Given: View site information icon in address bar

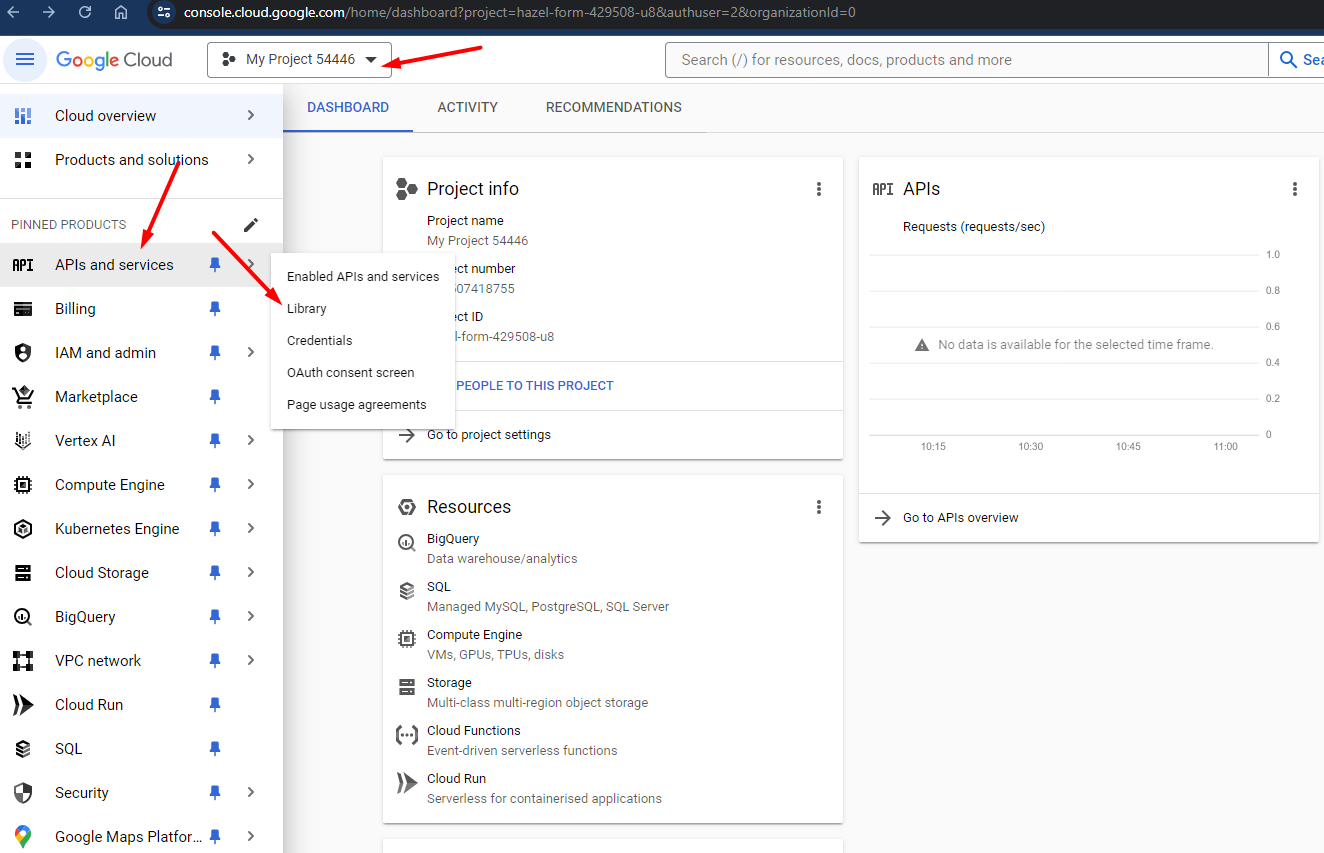Looking at the screenshot, I should tap(165, 13).
